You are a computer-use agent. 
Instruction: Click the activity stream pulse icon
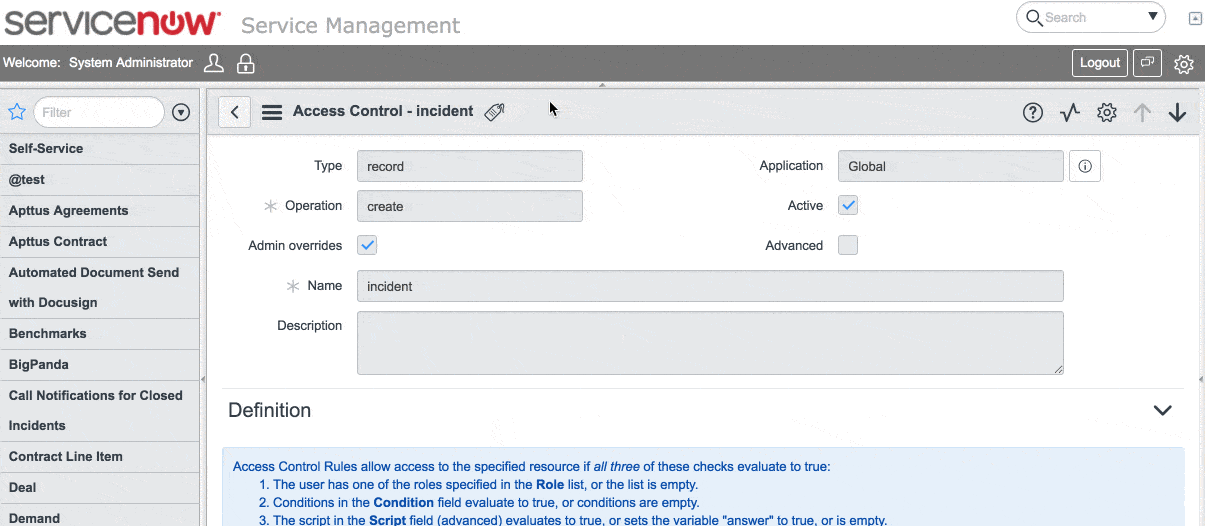click(x=1070, y=113)
